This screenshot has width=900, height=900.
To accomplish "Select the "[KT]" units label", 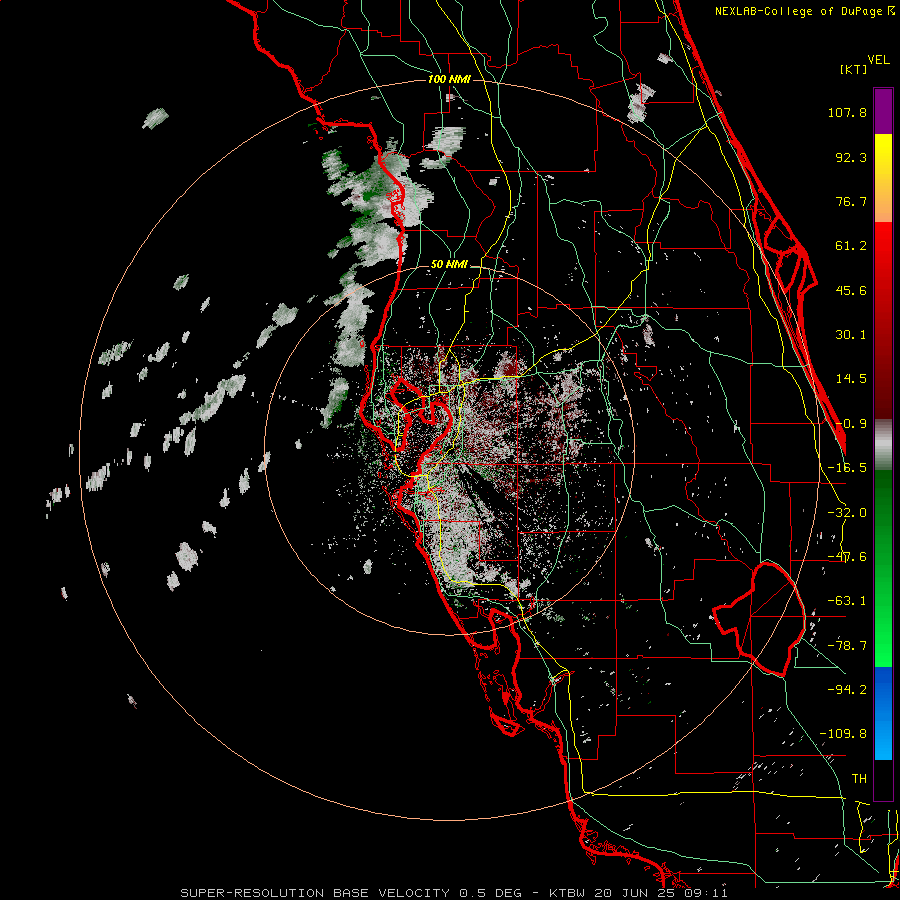I will click(x=854, y=69).
